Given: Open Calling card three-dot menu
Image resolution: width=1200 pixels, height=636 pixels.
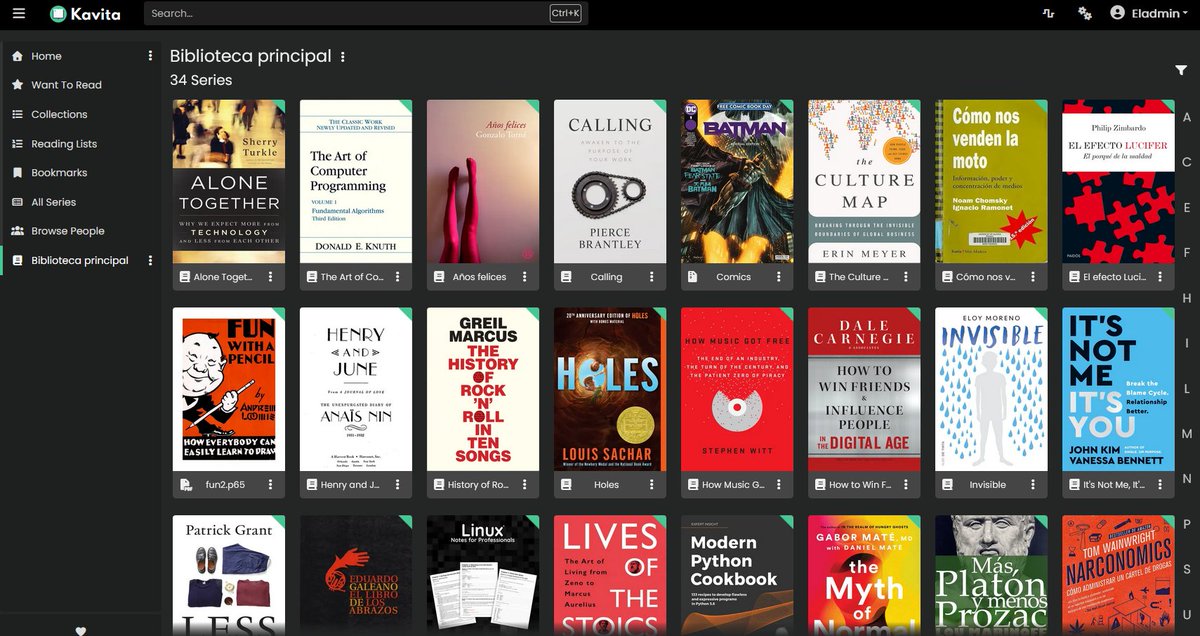Looking at the screenshot, I should tap(651, 277).
